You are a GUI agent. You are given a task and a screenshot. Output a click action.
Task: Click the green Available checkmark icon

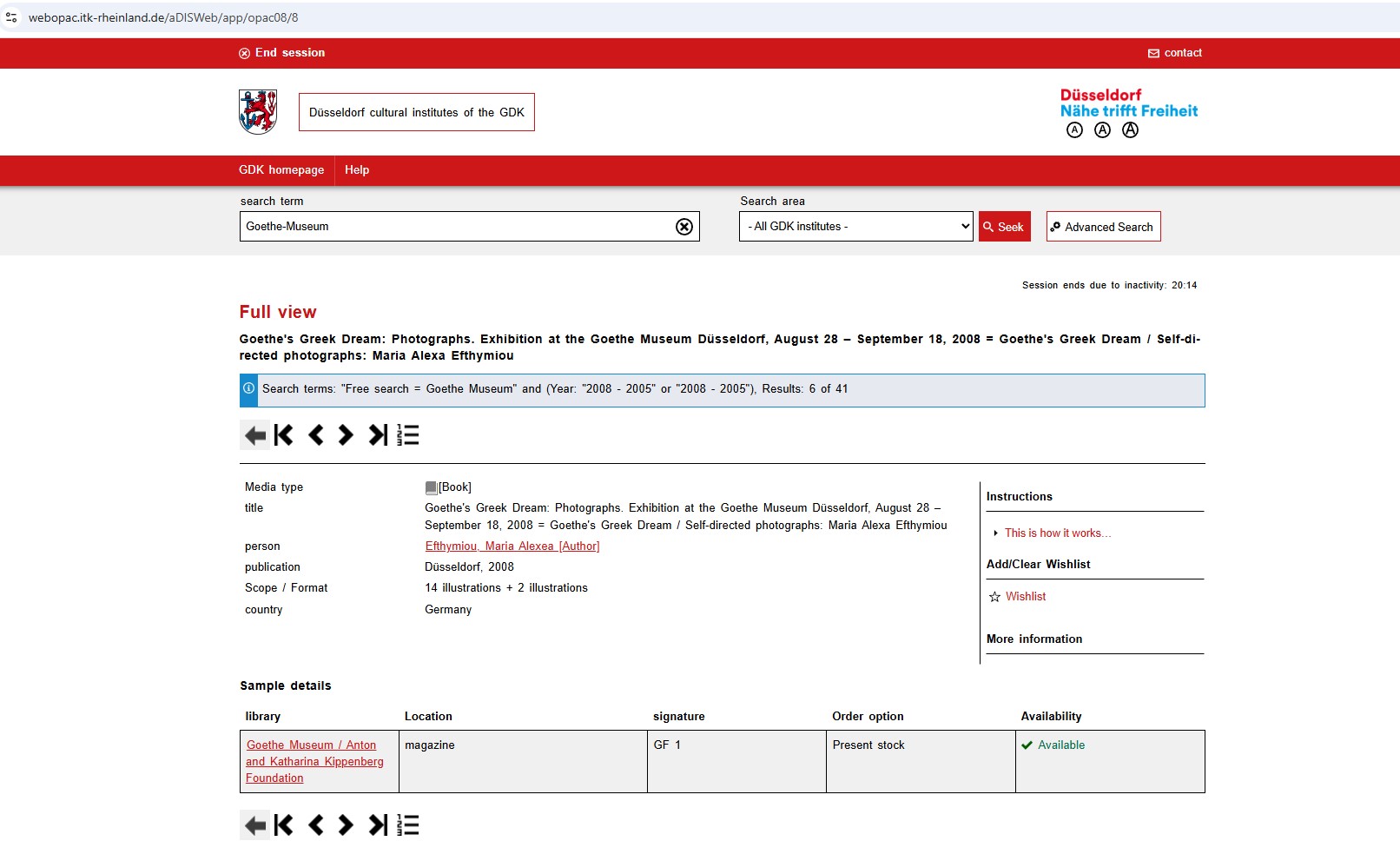[1027, 745]
